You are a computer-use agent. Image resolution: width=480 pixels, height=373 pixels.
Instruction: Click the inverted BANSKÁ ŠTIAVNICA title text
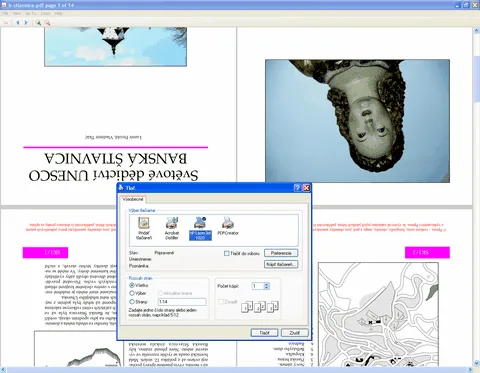point(115,158)
